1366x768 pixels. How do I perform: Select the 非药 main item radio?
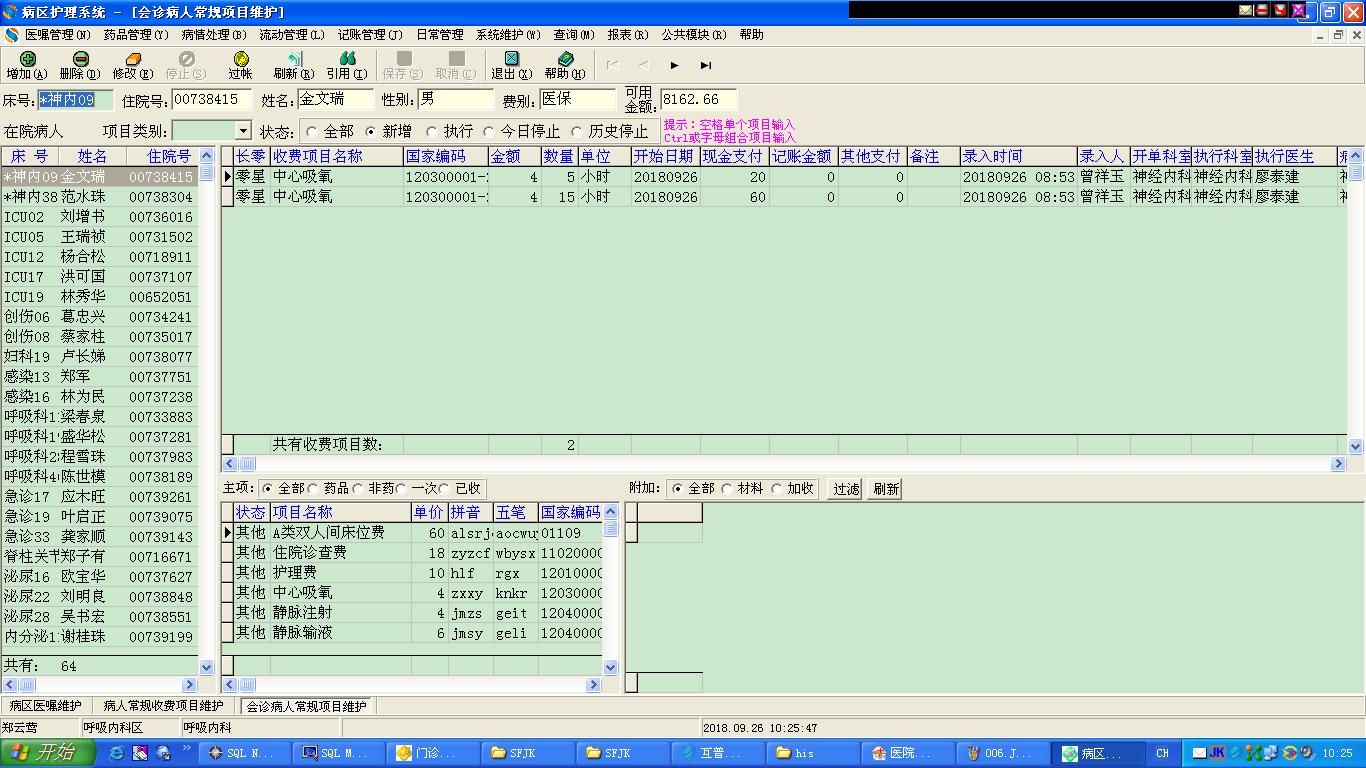click(359, 489)
